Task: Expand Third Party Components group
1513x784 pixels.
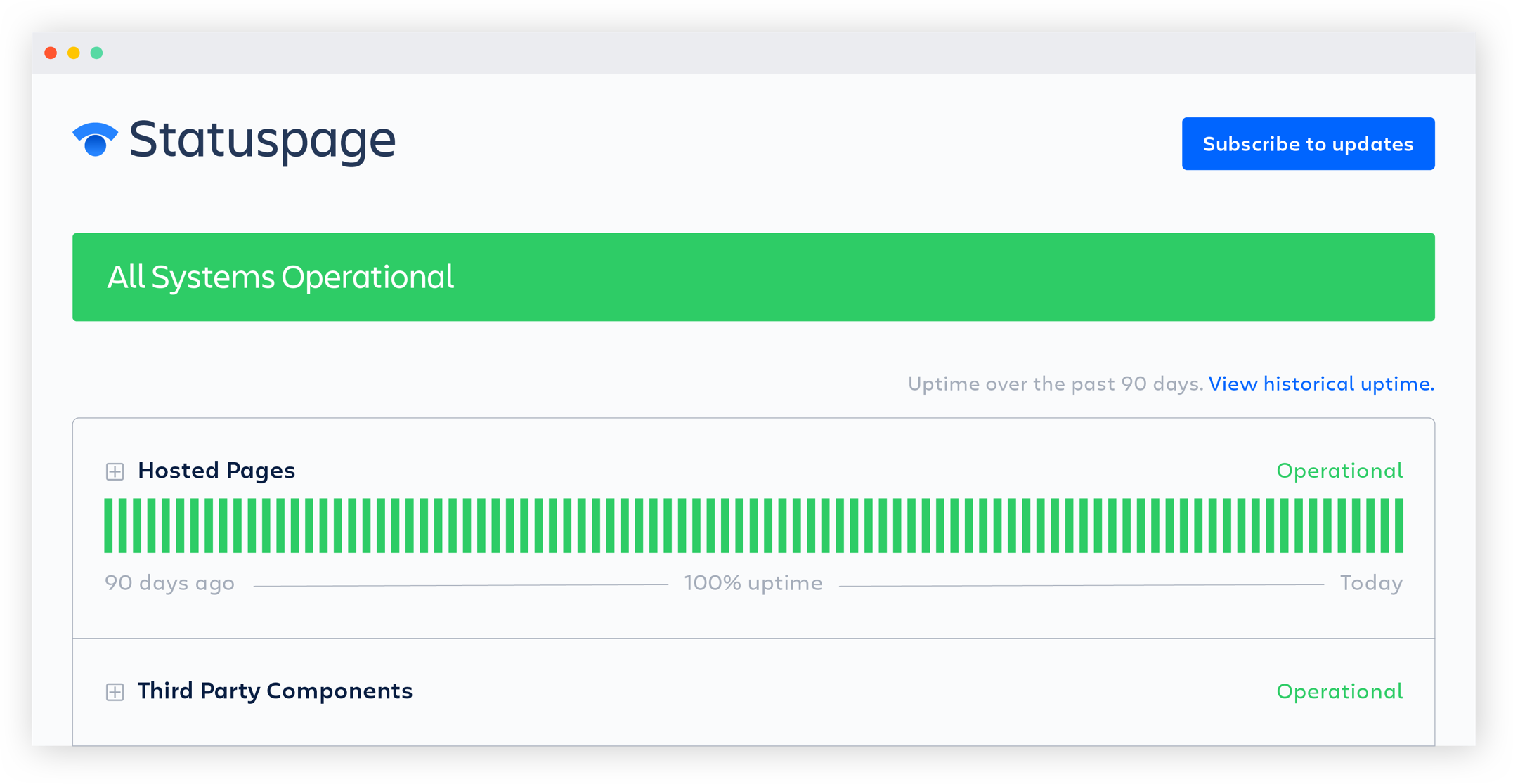Action: point(115,692)
